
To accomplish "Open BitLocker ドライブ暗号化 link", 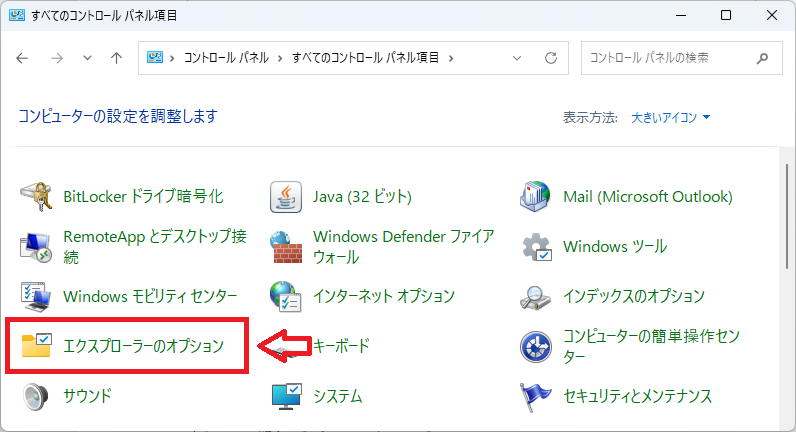I will pos(143,196).
